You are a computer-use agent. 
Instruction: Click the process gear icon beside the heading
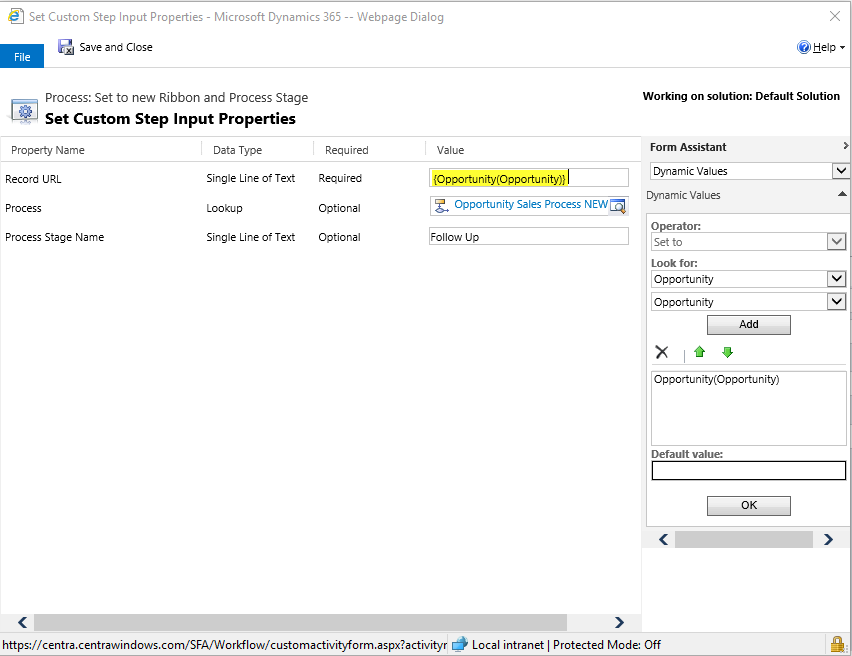pyautogui.click(x=24, y=110)
